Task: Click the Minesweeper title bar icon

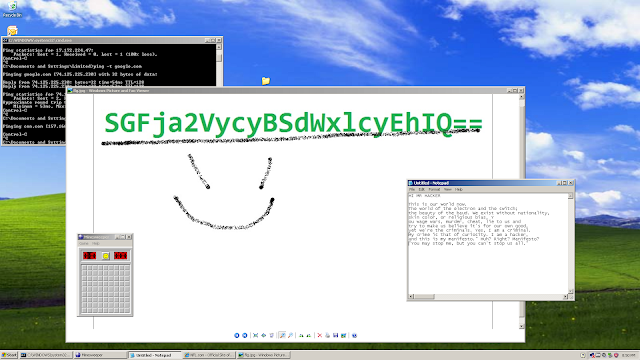Action: 81,237
